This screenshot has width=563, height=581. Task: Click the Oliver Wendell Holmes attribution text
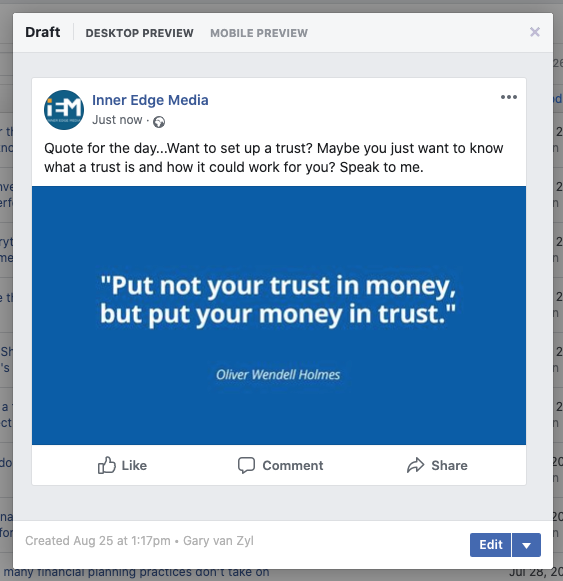(278, 375)
